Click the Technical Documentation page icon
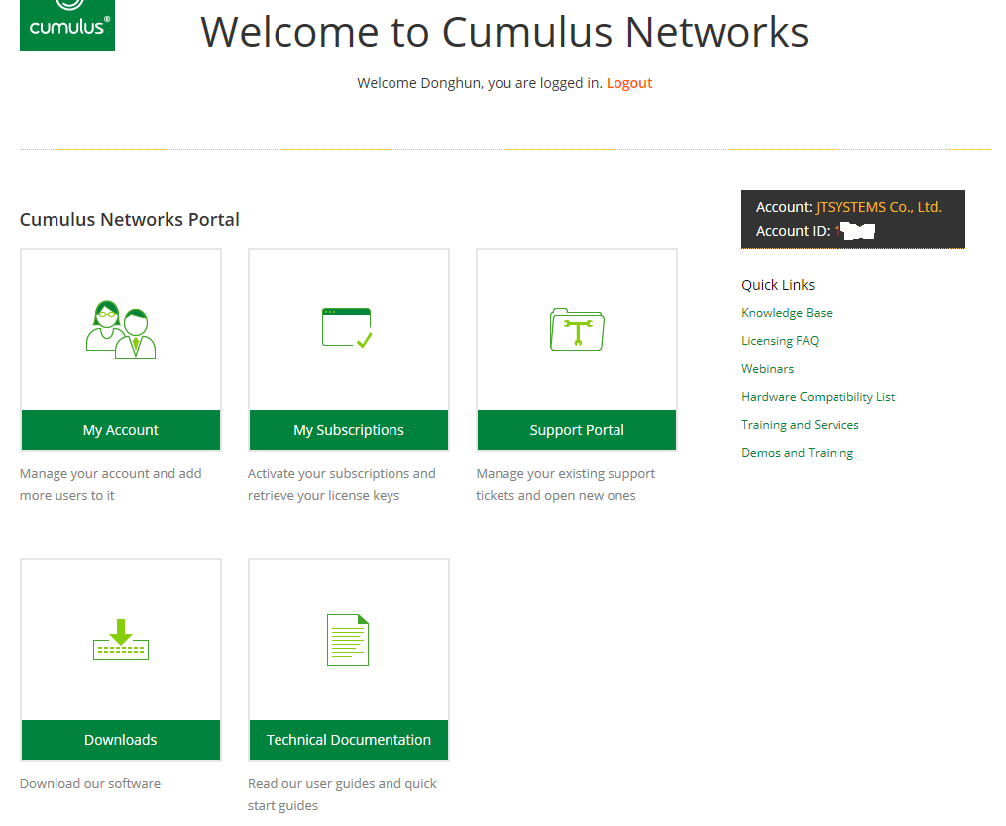Image resolution: width=1006 pixels, height=826 pixels. click(348, 640)
